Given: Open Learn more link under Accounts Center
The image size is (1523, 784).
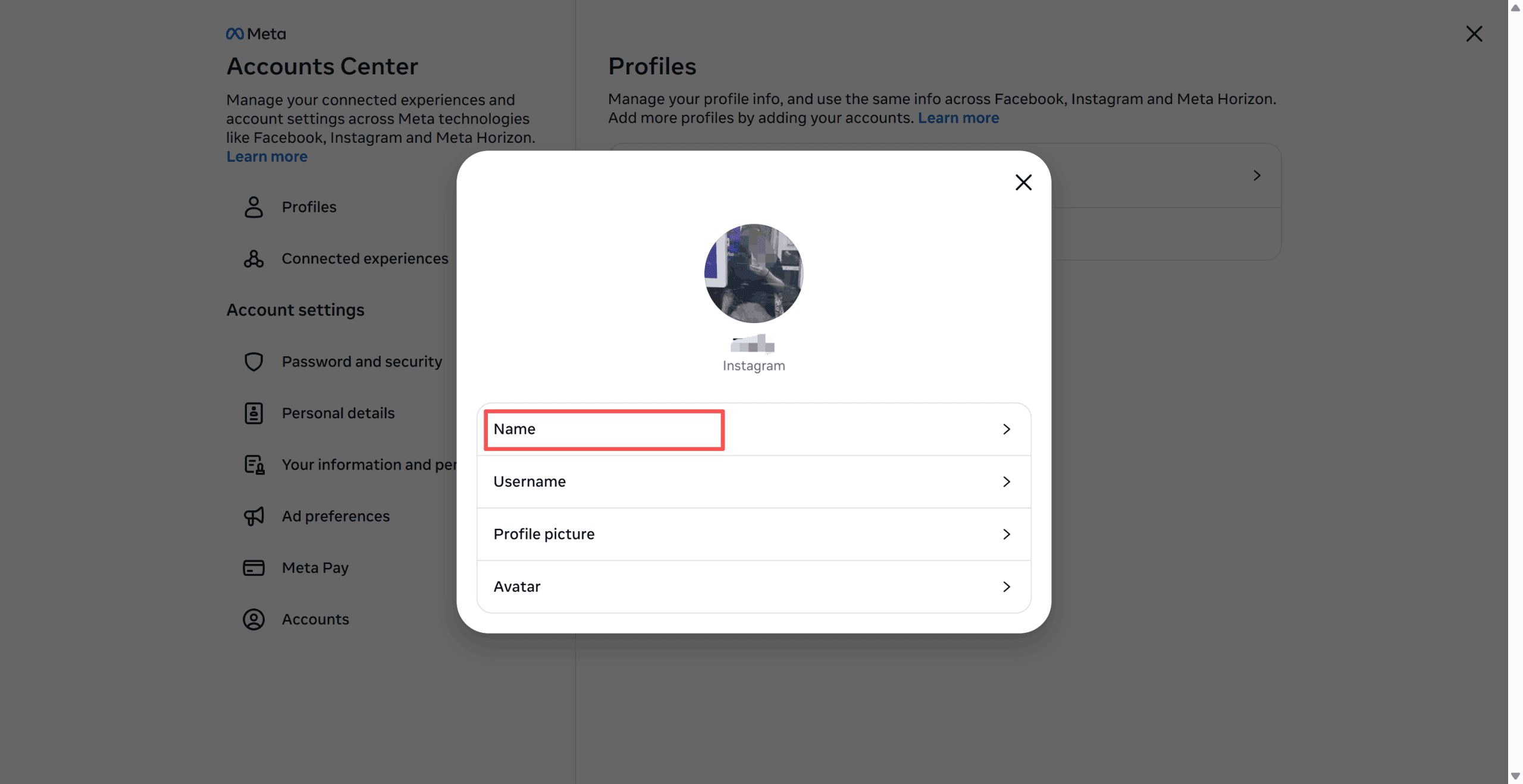Looking at the screenshot, I should (267, 156).
